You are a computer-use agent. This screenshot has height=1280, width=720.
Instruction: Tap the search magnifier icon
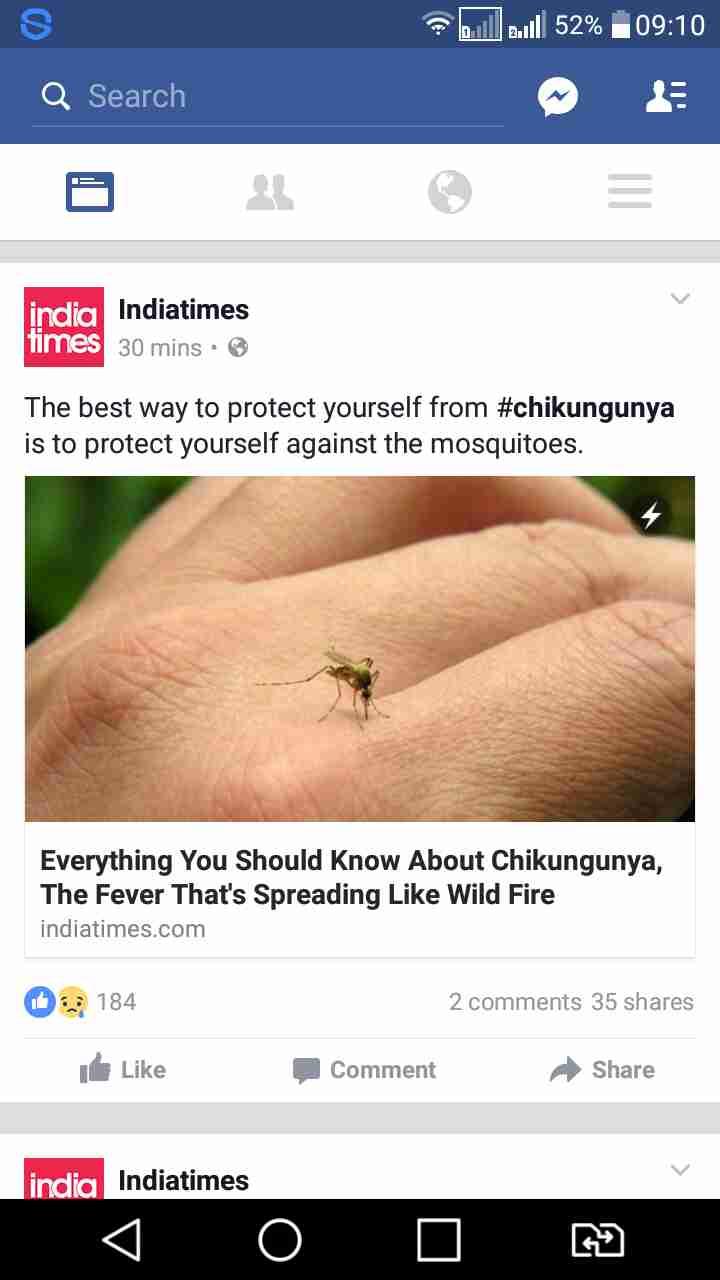pyautogui.click(x=56, y=96)
